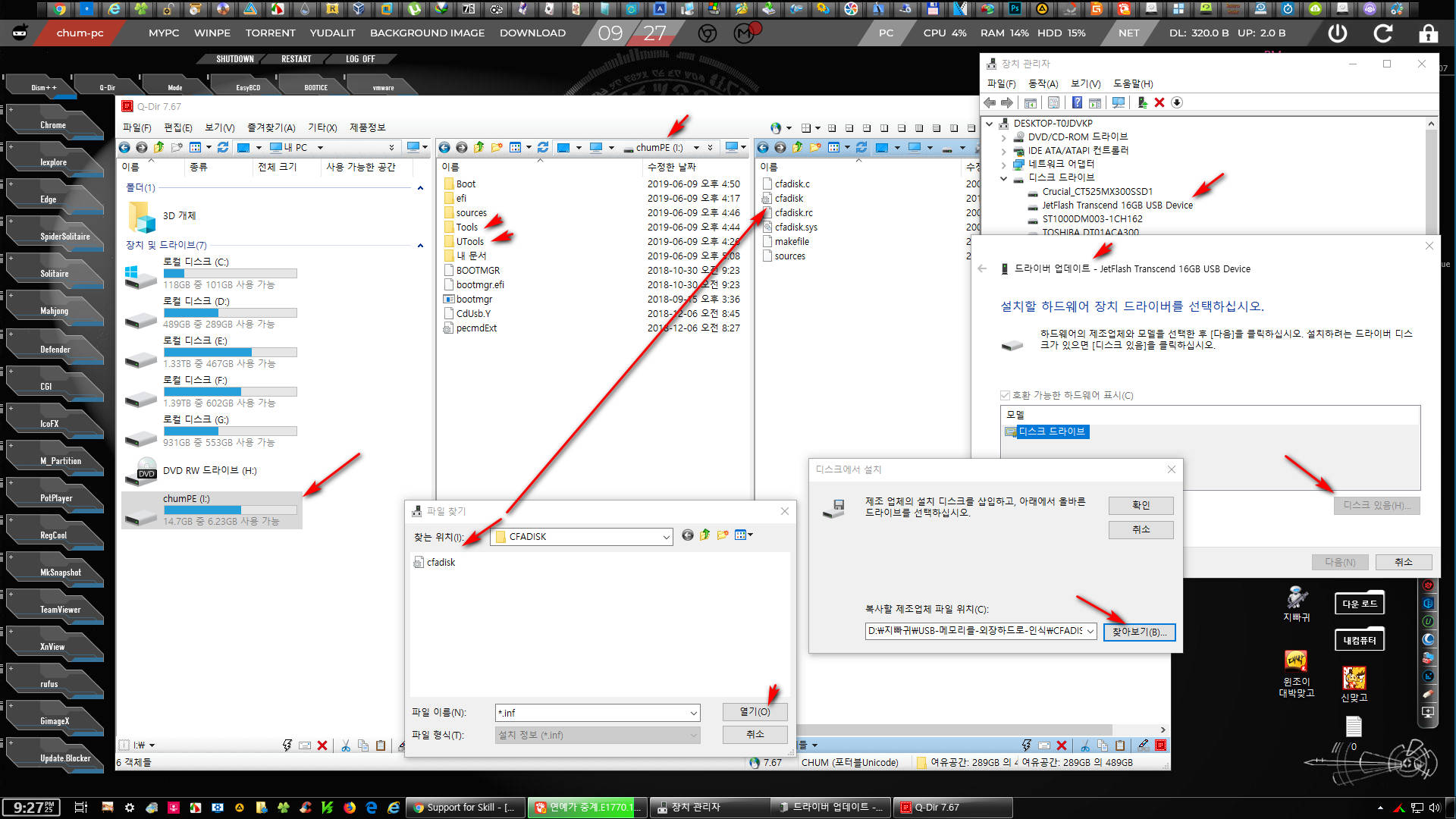Open 장치 관리자 taskbar button
This screenshot has height=819, width=1456.
[709, 807]
